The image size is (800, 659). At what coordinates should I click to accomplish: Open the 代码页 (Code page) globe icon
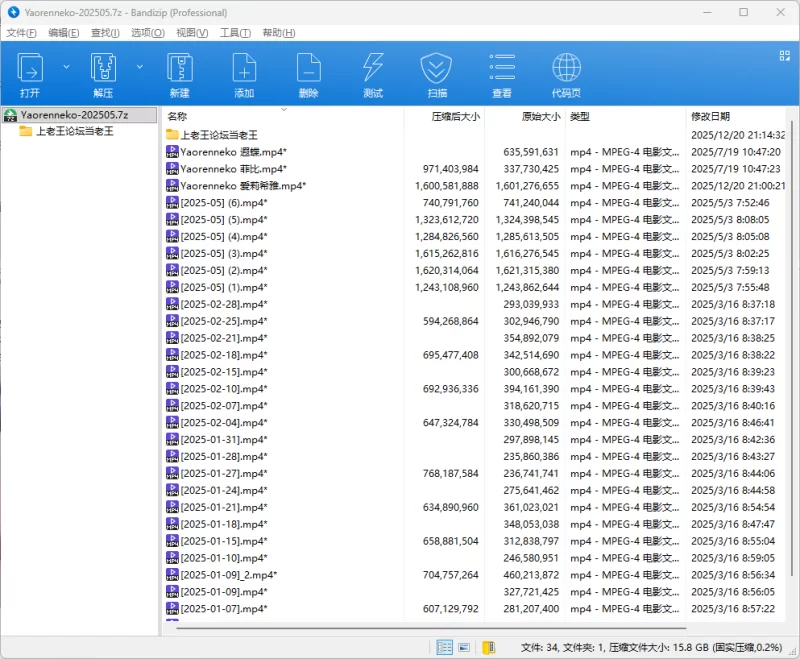point(566,69)
